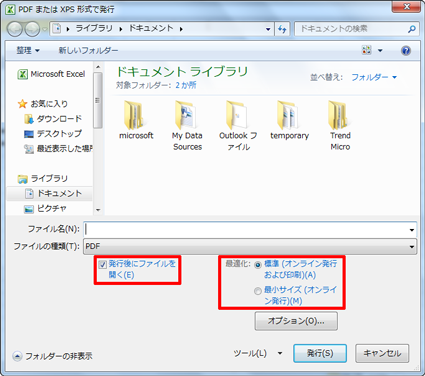This screenshot has width=425, height=376.
Task: Click the search magnifier icon
Action: (412, 29)
